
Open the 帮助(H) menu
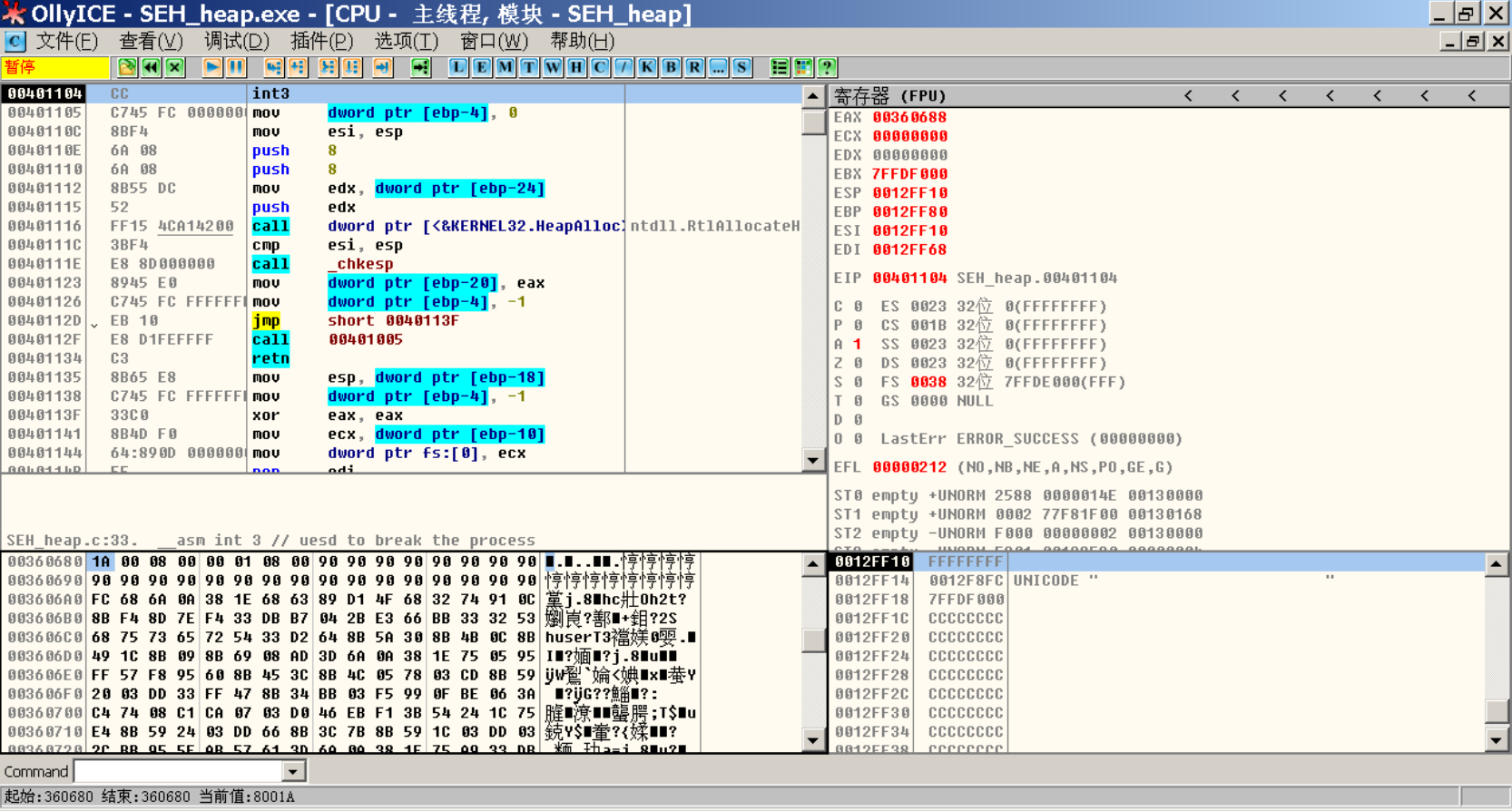pos(582,42)
